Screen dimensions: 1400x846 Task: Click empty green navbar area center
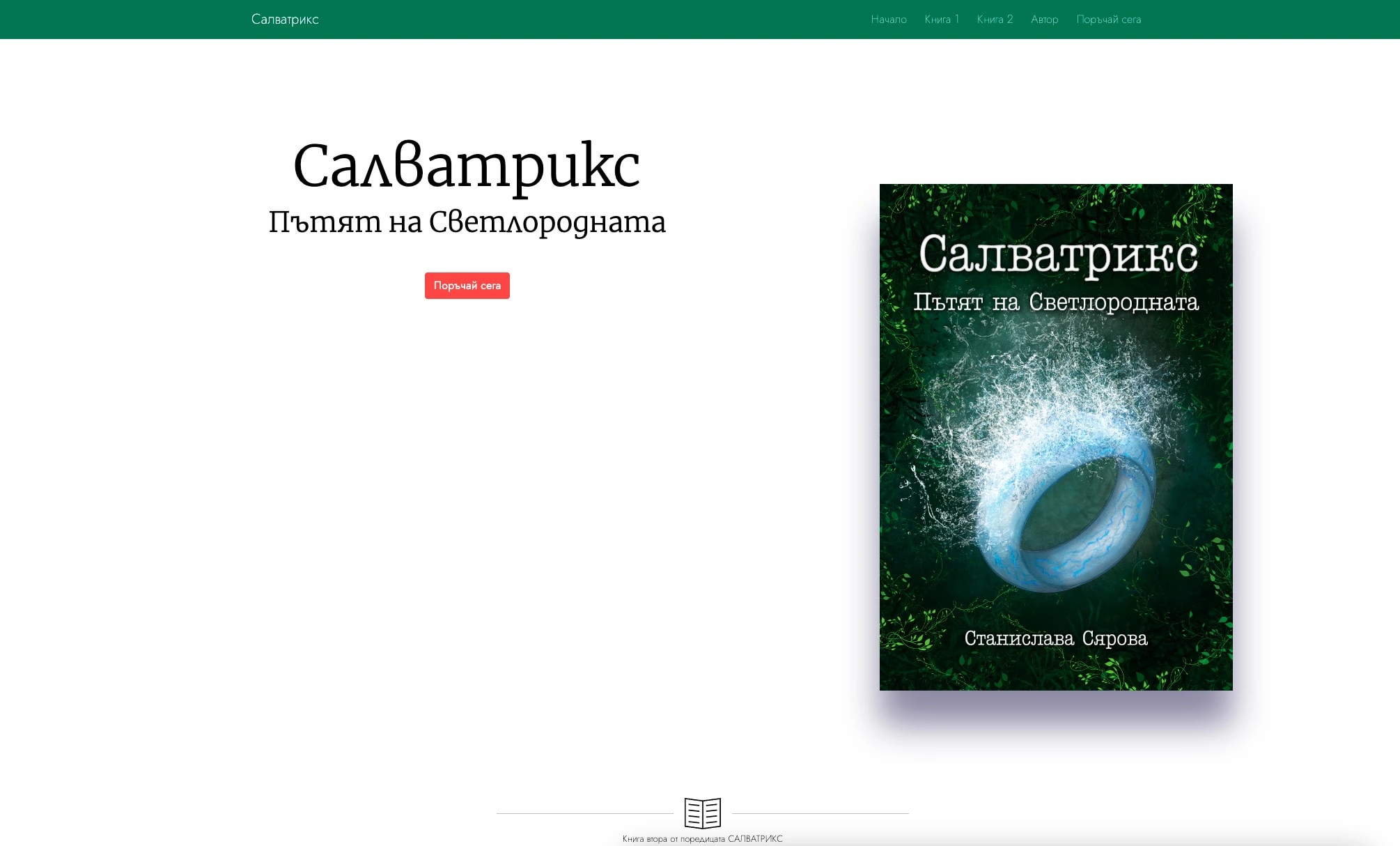click(x=592, y=20)
